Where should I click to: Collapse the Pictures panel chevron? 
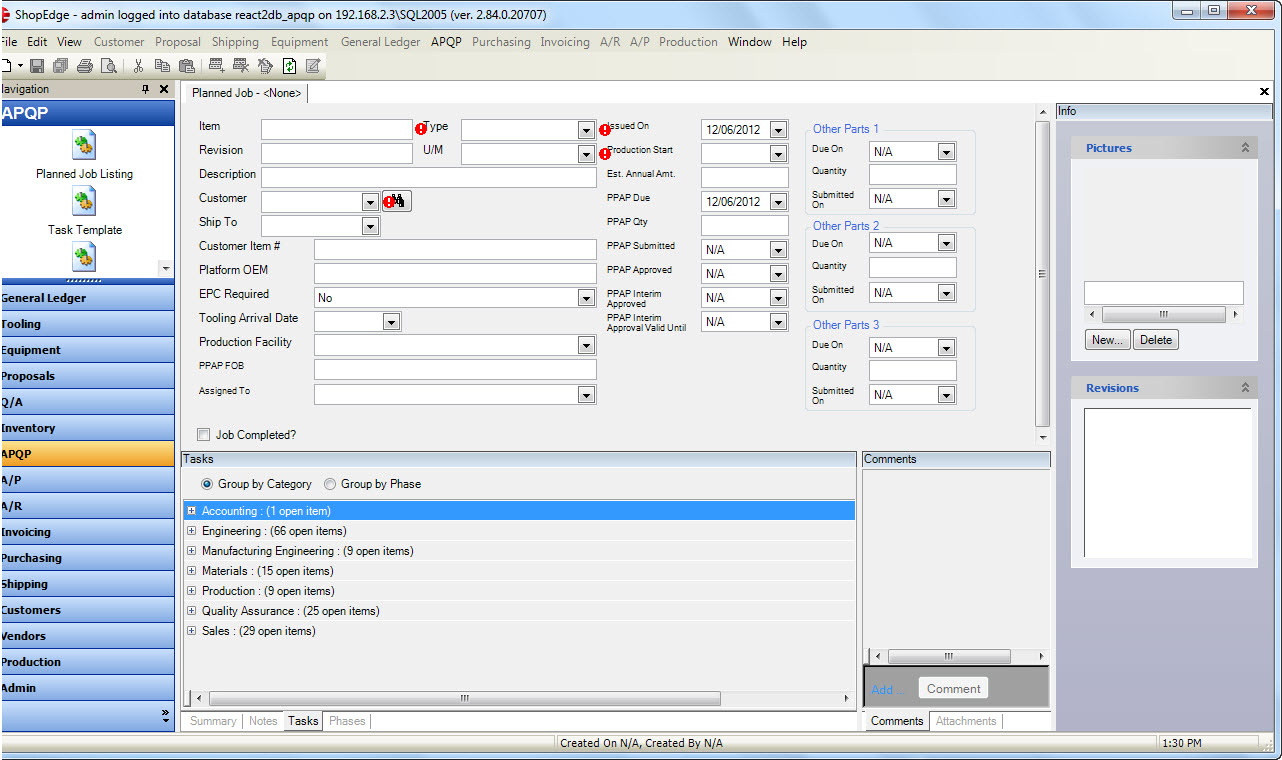click(x=1245, y=148)
